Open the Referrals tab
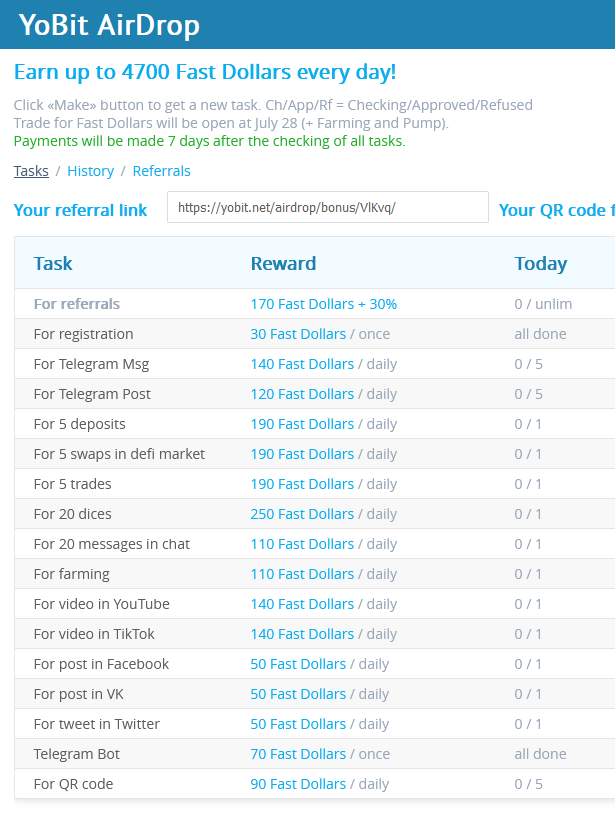 [161, 171]
